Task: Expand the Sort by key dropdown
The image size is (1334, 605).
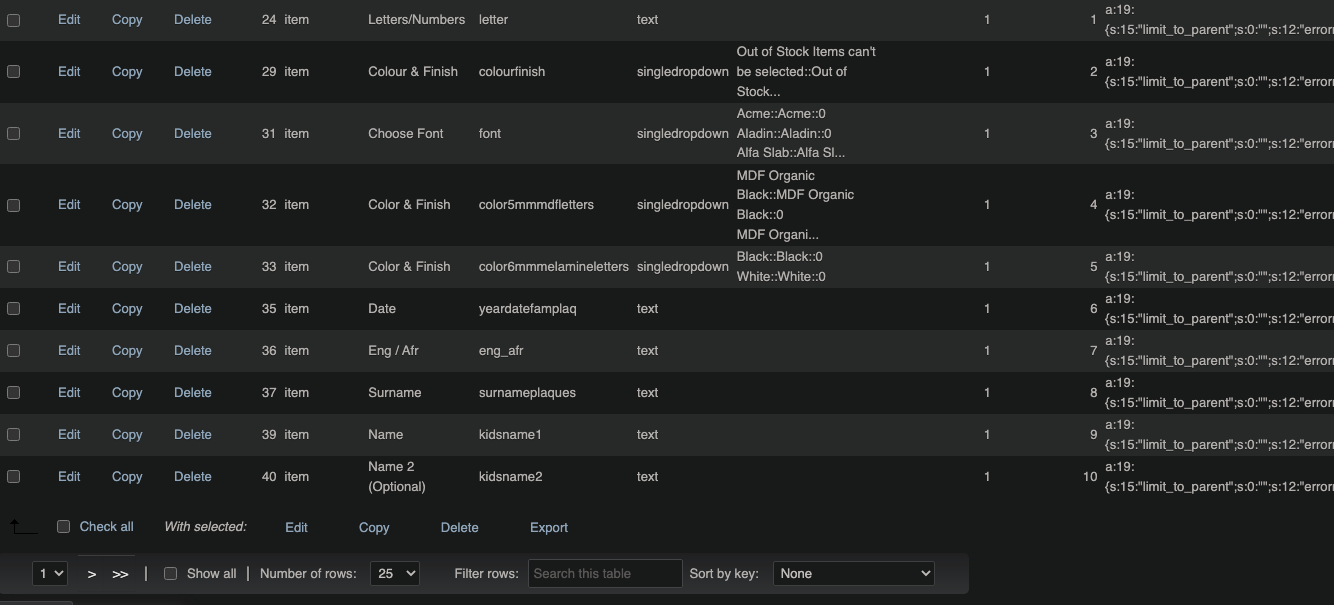Action: pos(853,574)
